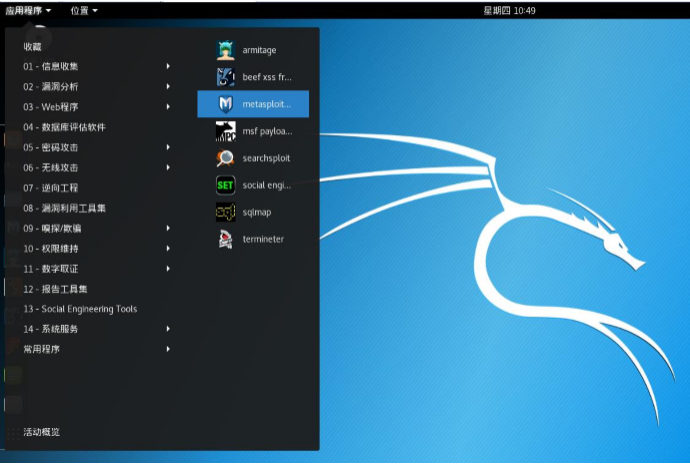Select the termineter label

coord(263,239)
